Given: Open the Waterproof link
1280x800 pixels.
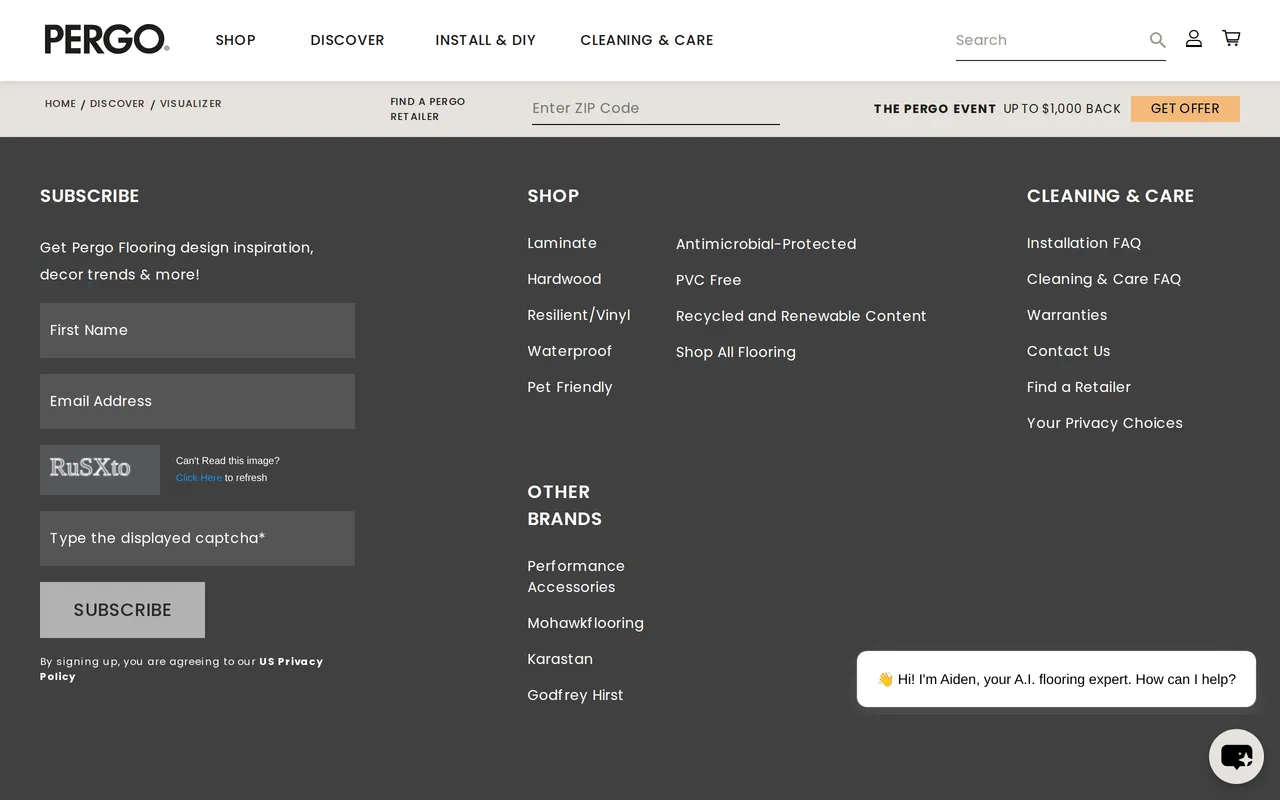Looking at the screenshot, I should (569, 351).
